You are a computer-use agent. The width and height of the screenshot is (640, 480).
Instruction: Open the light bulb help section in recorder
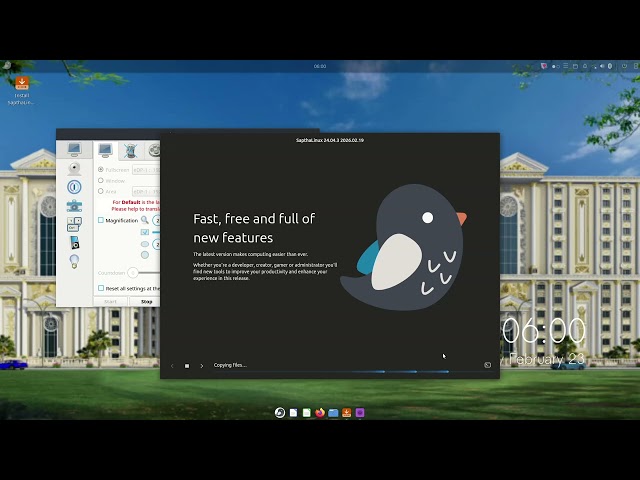[x=74, y=261]
